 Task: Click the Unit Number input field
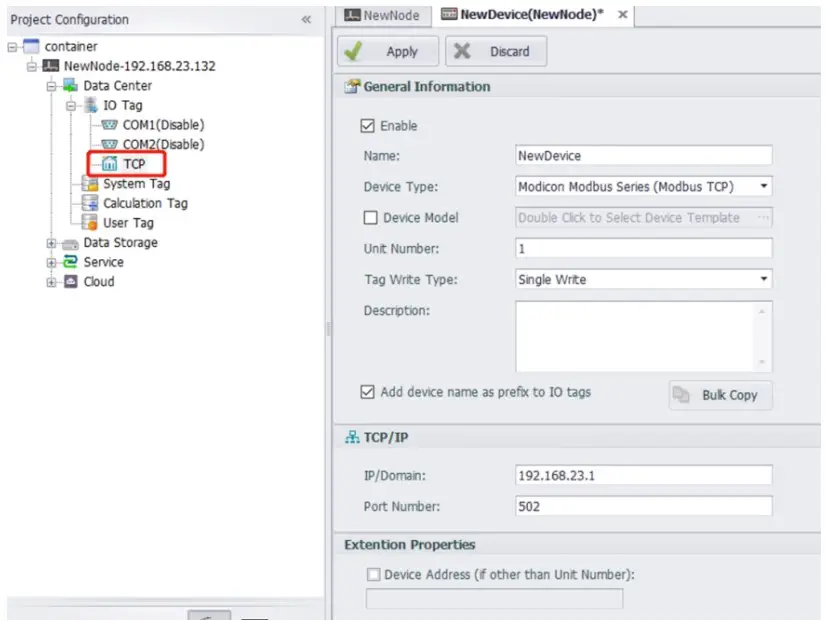643,248
